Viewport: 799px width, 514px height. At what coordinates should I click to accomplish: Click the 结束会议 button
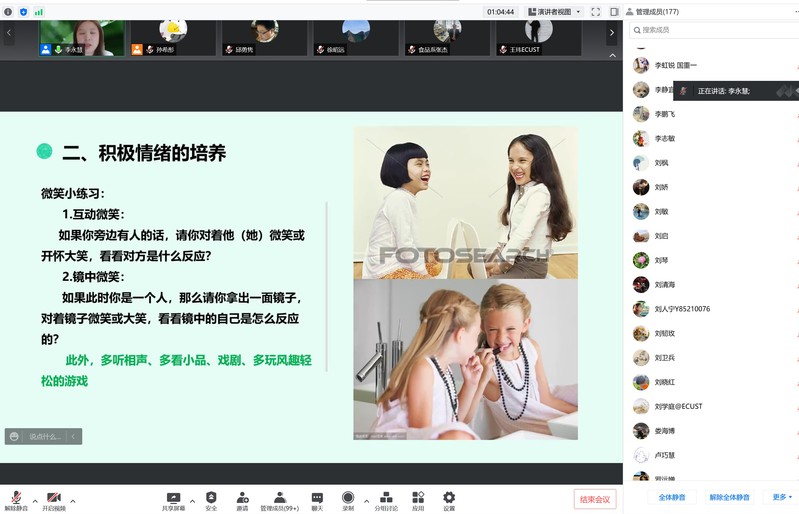coord(594,499)
